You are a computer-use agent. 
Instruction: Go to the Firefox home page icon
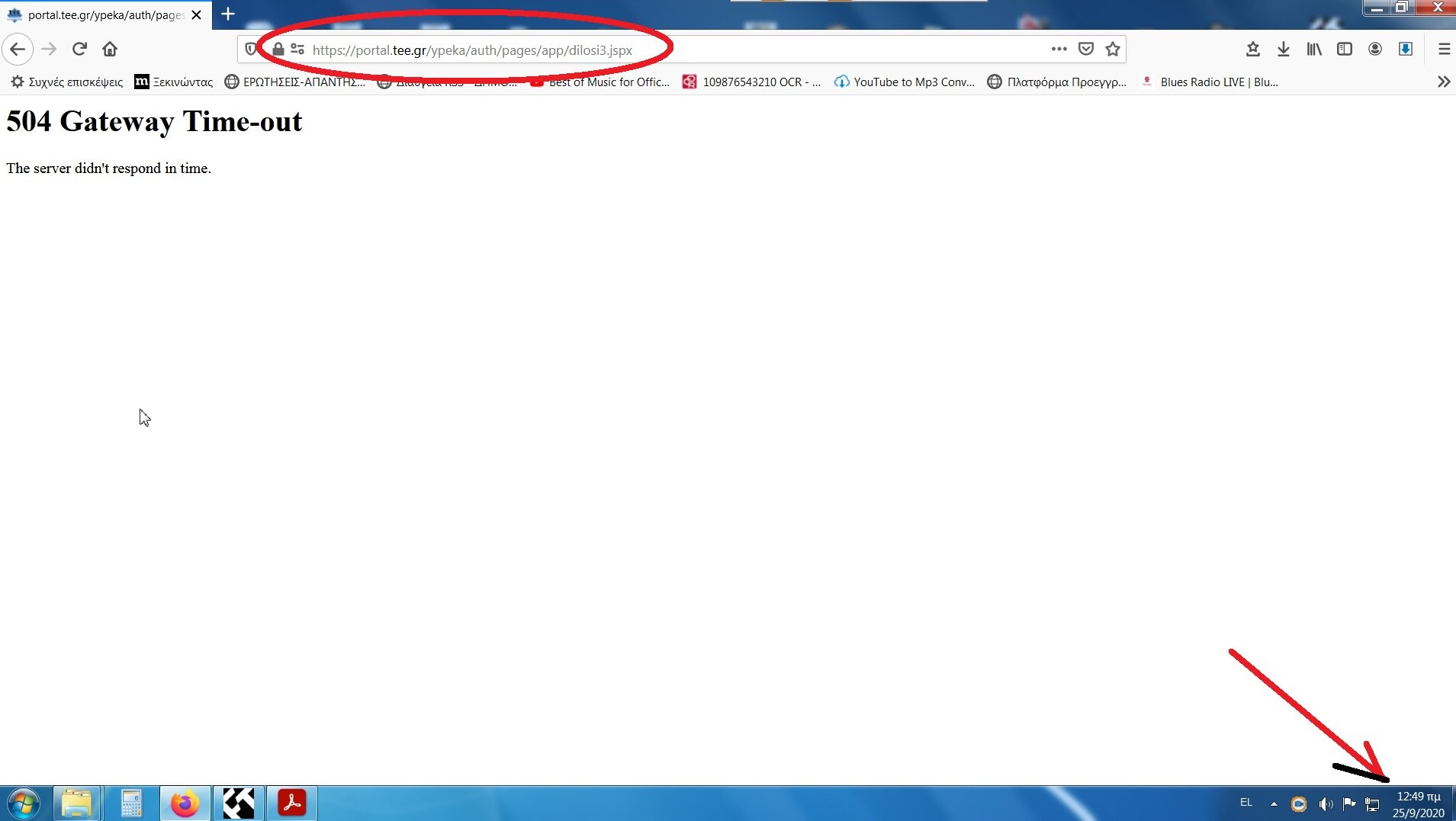click(110, 50)
